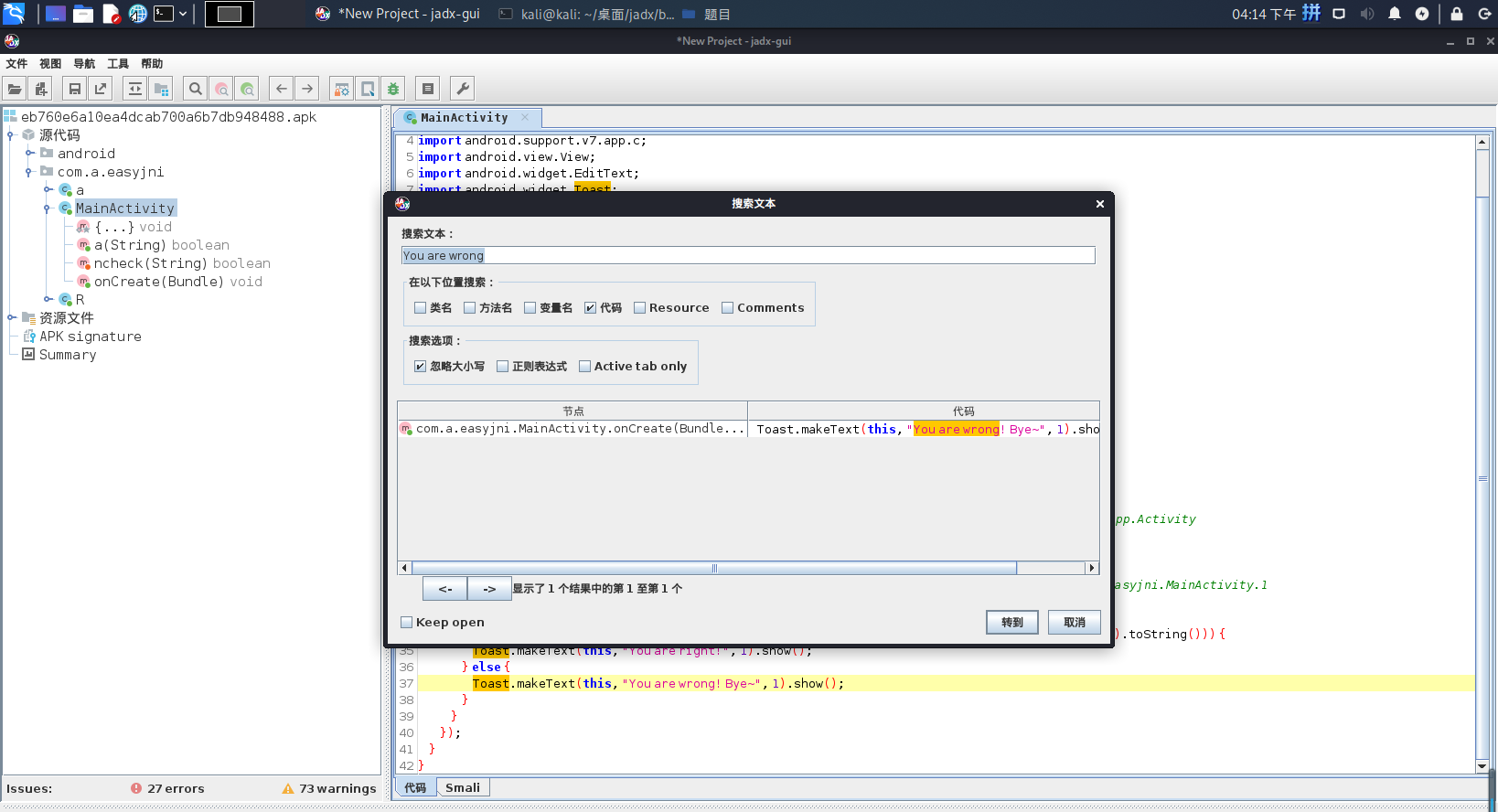Open the 工具 menu

pos(118,64)
